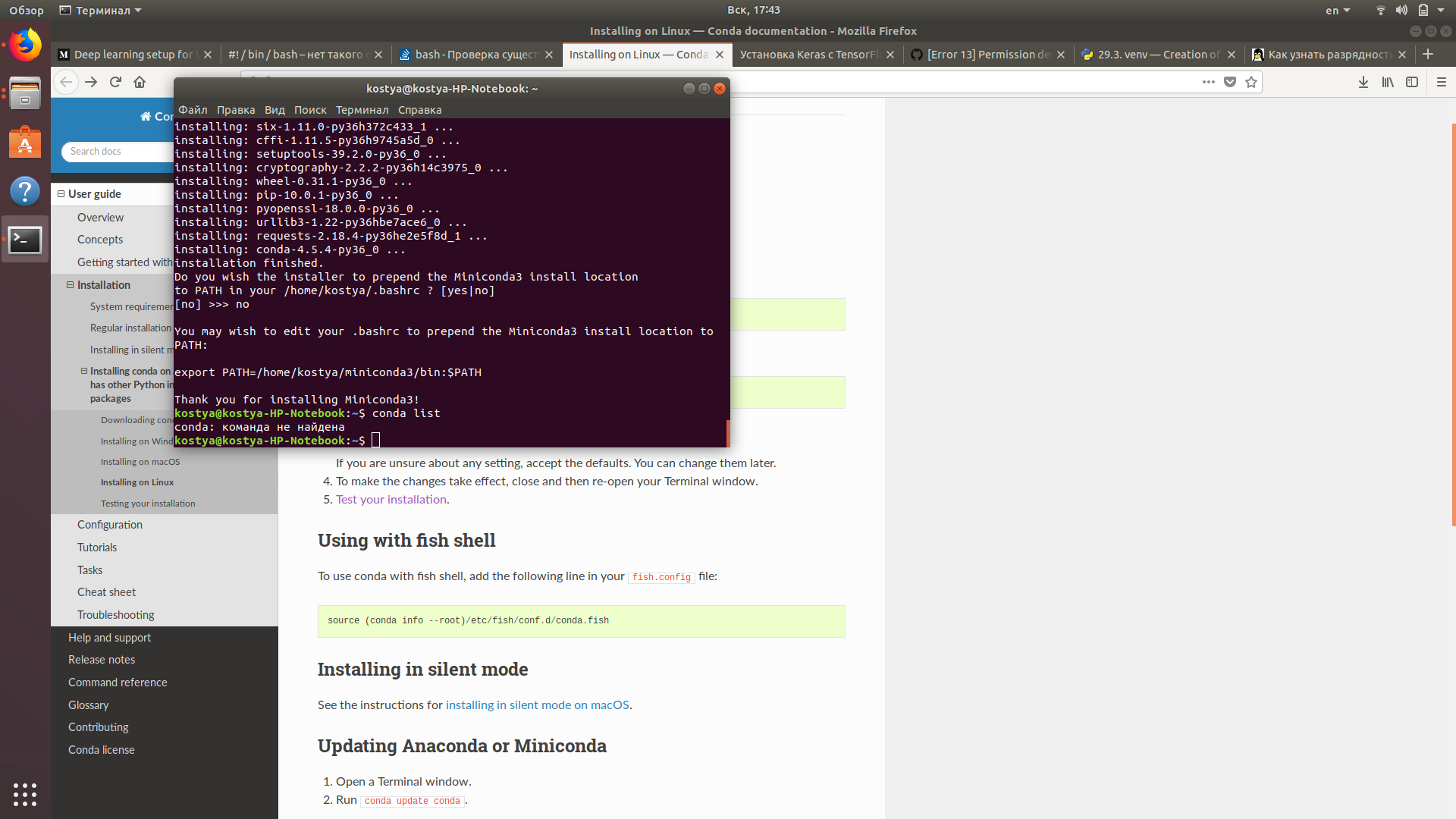Open Help icon in dock
The image size is (1456, 819).
25,190
